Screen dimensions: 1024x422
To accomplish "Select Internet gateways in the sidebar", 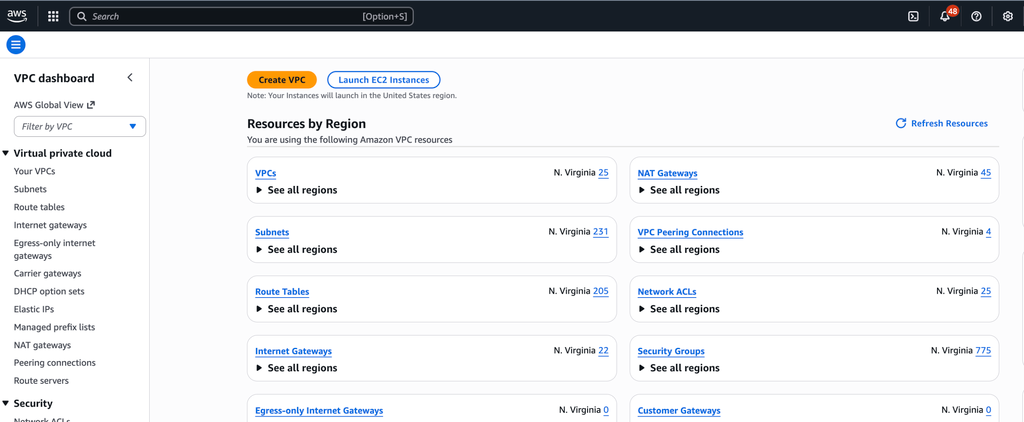I will click(x=50, y=225).
